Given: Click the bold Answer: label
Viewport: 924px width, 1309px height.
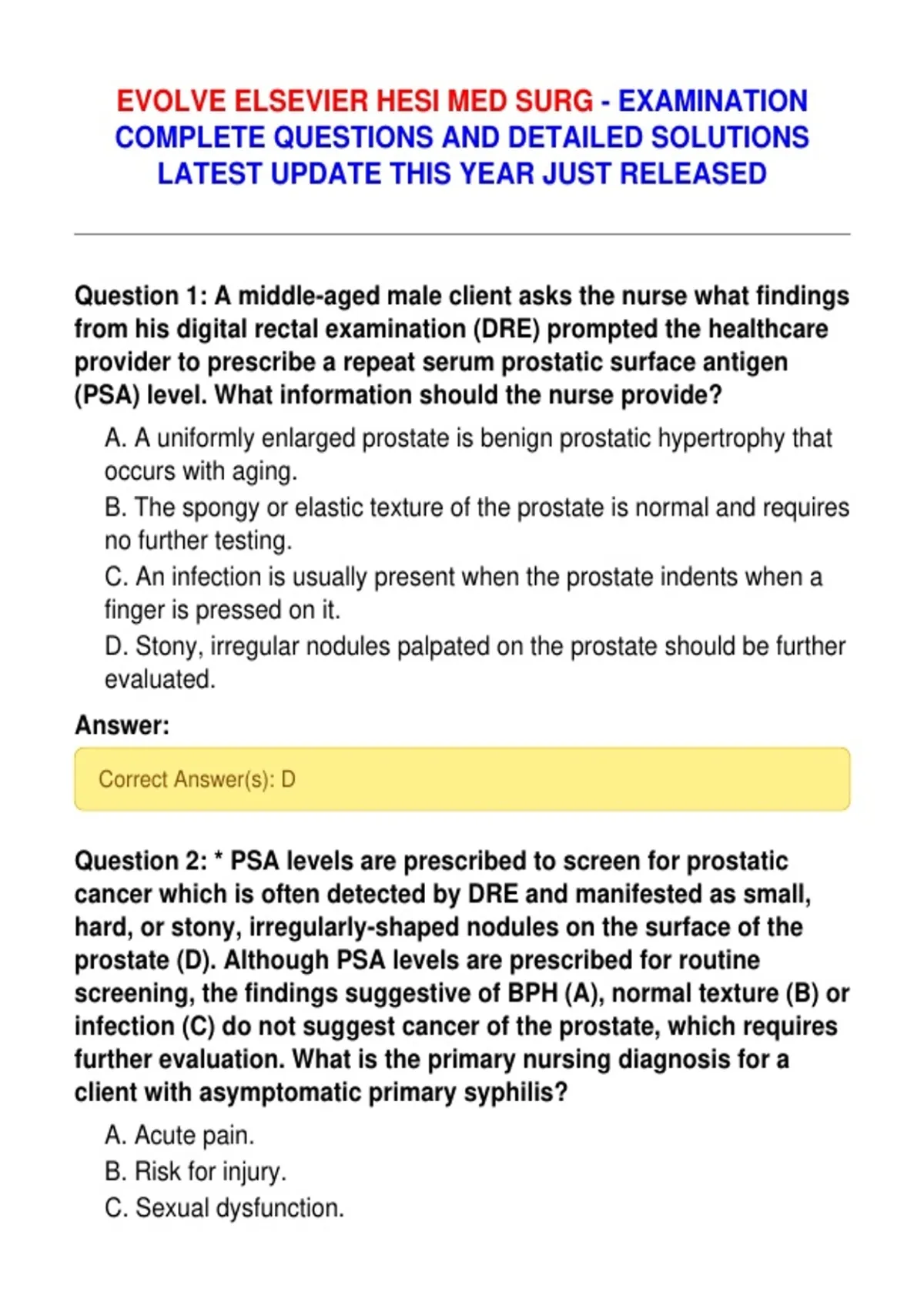Looking at the screenshot, I should tap(122, 725).
